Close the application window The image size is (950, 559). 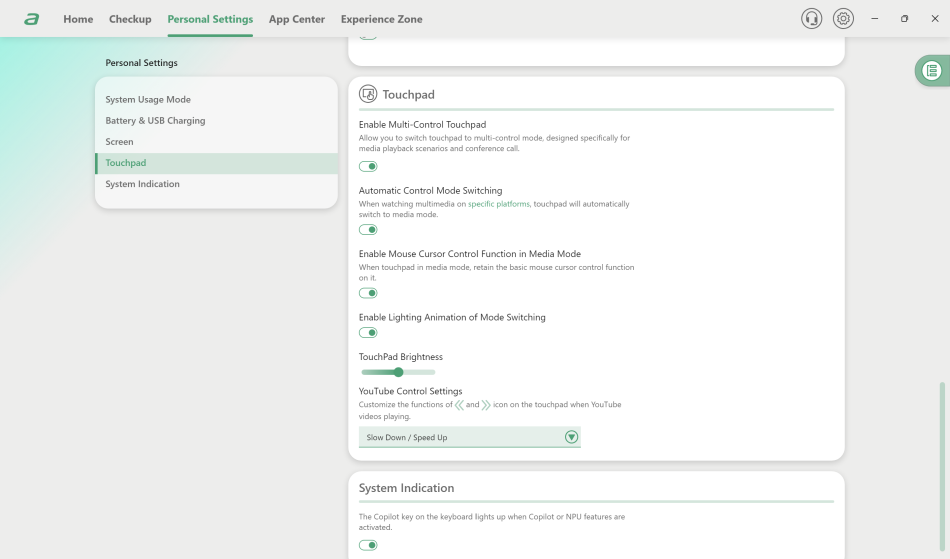coord(935,19)
